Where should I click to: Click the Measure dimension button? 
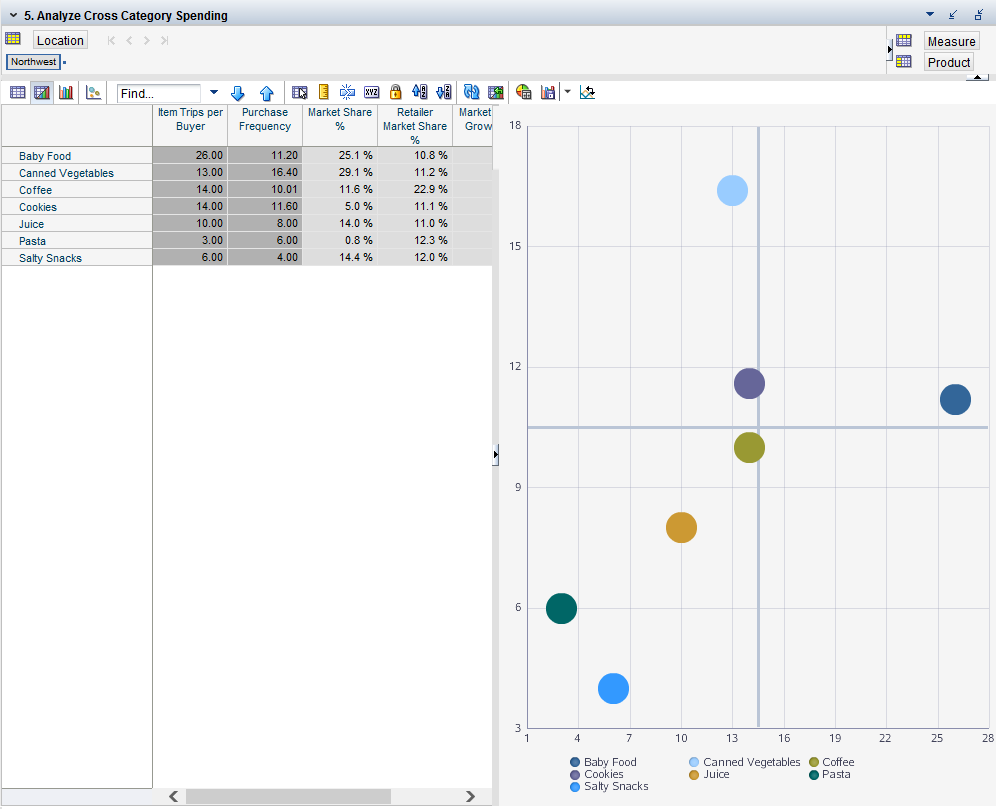point(951,41)
